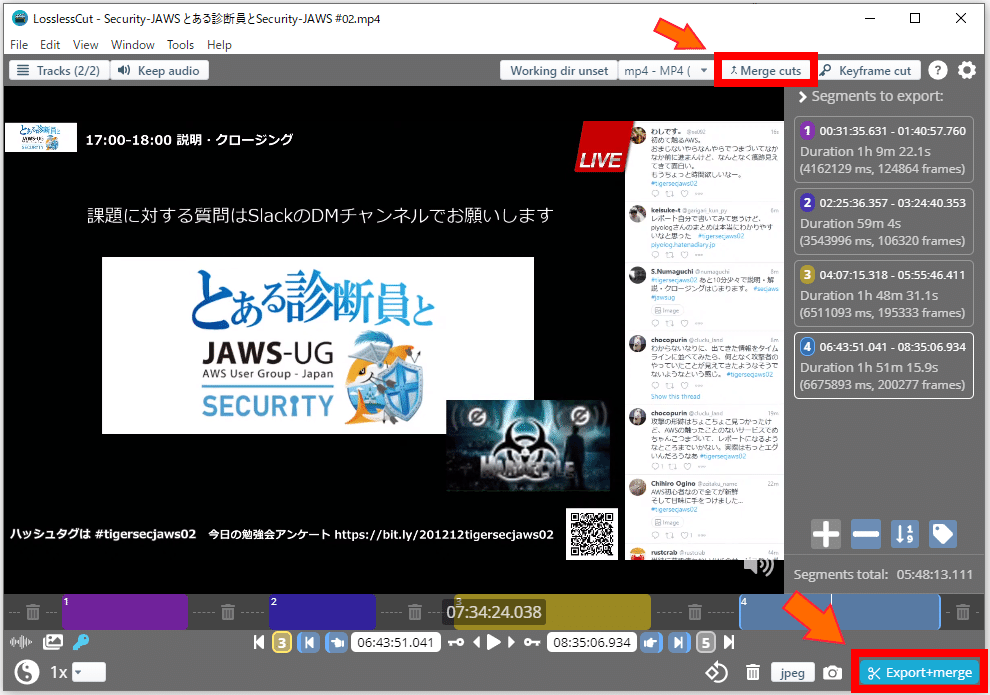This screenshot has width=990, height=695.
Task: Sort segments with the reorder icon
Action: 904,534
